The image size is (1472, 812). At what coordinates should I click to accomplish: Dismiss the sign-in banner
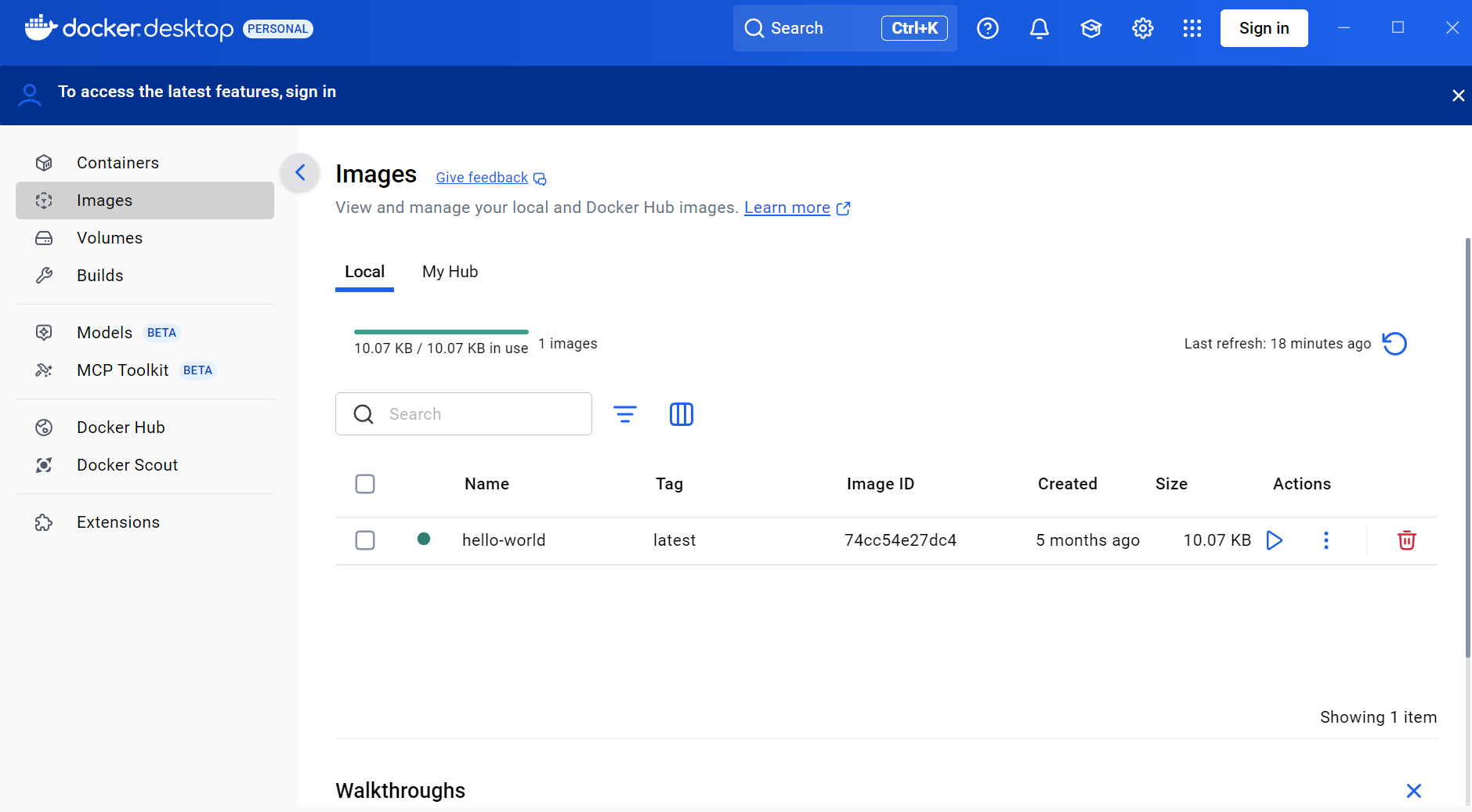(x=1458, y=96)
